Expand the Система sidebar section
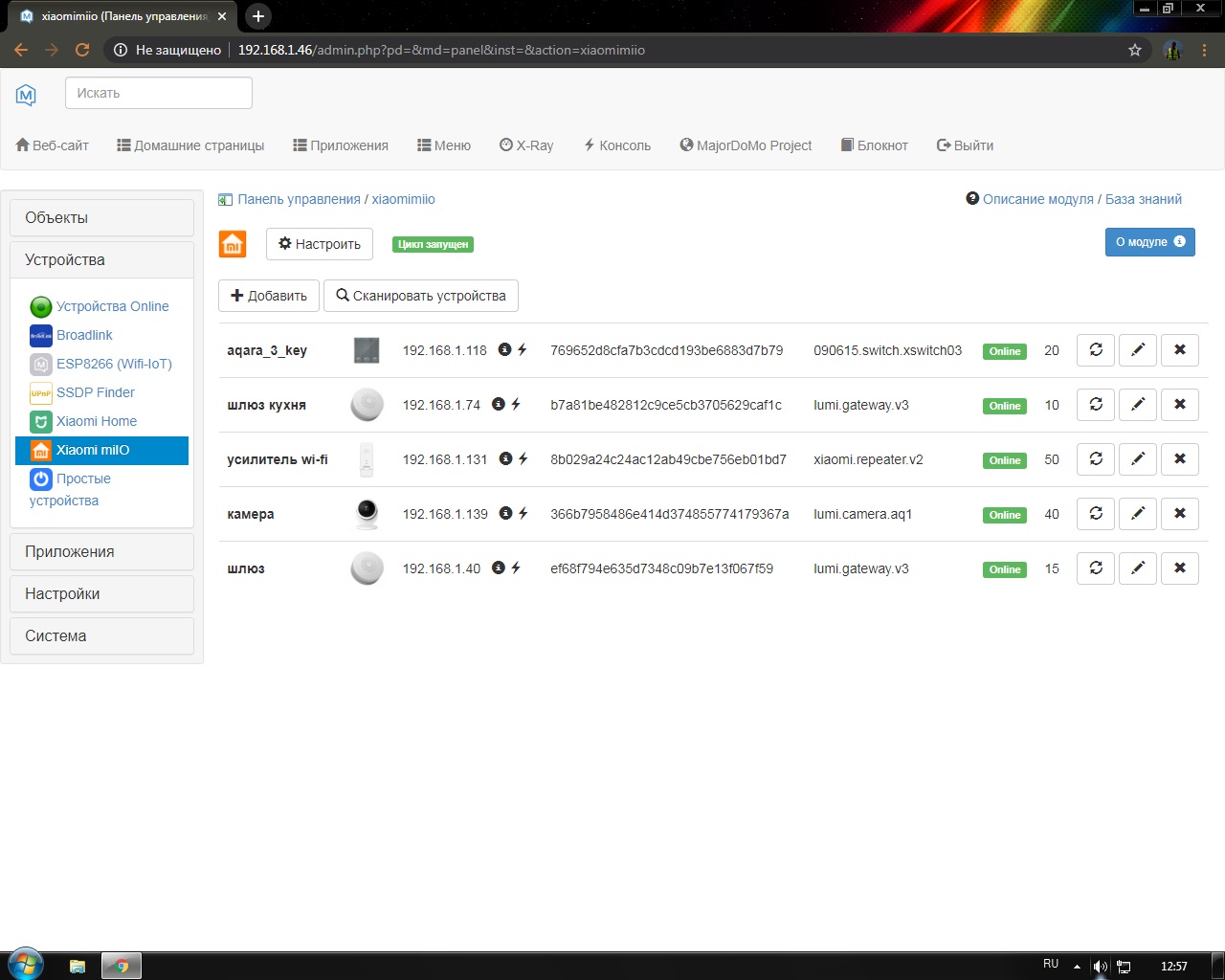 [x=101, y=635]
